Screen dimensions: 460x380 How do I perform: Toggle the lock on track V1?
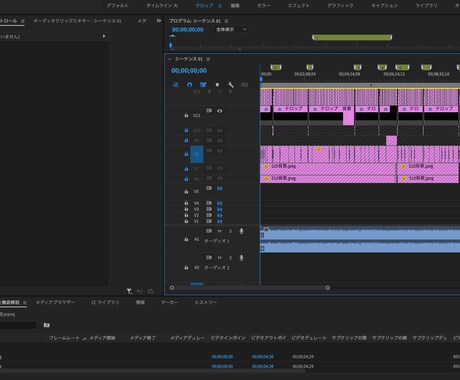pos(186,221)
